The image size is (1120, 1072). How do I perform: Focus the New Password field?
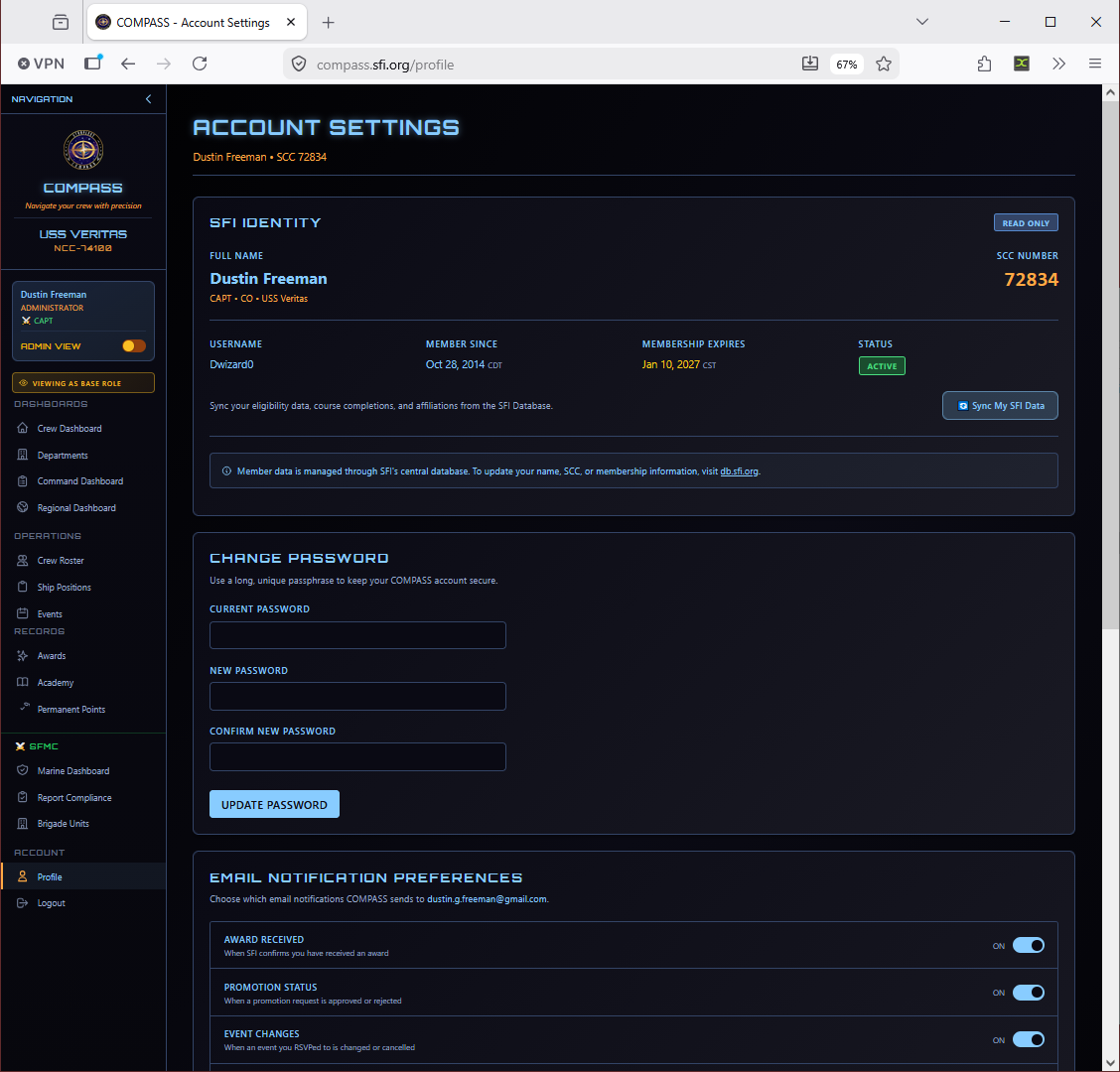357,697
